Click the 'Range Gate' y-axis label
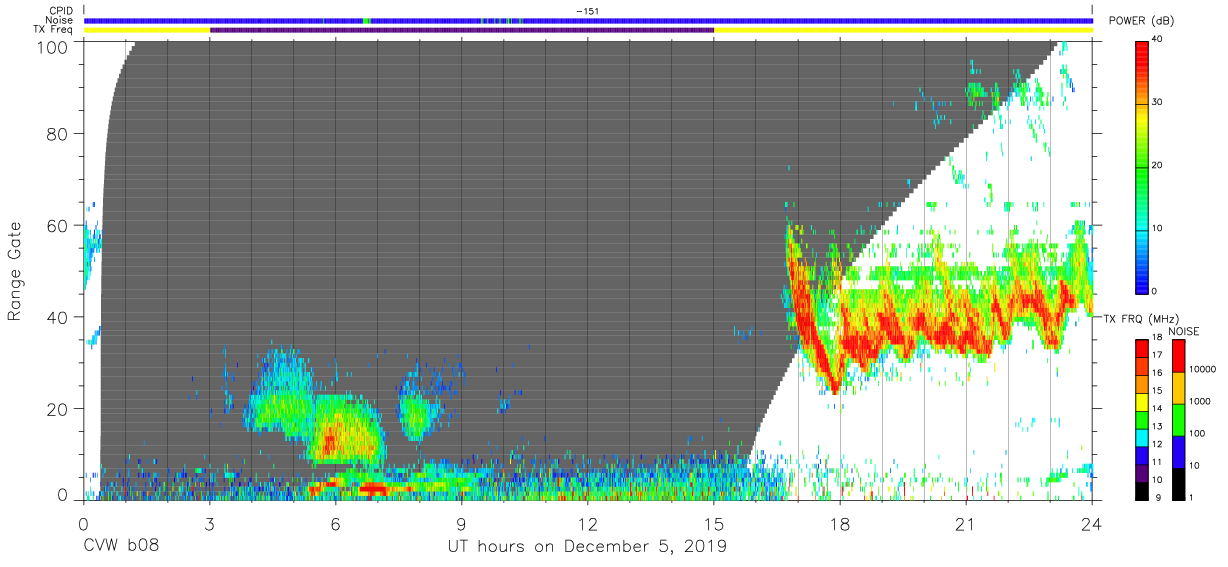The image size is (1228, 567). (x=16, y=272)
